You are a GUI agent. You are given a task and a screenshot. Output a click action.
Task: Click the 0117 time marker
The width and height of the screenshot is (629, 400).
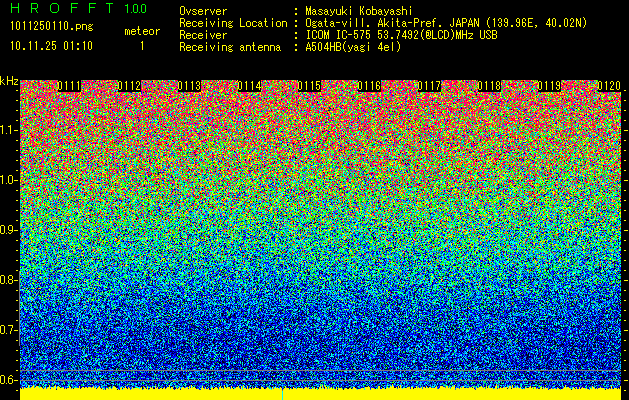pos(429,86)
